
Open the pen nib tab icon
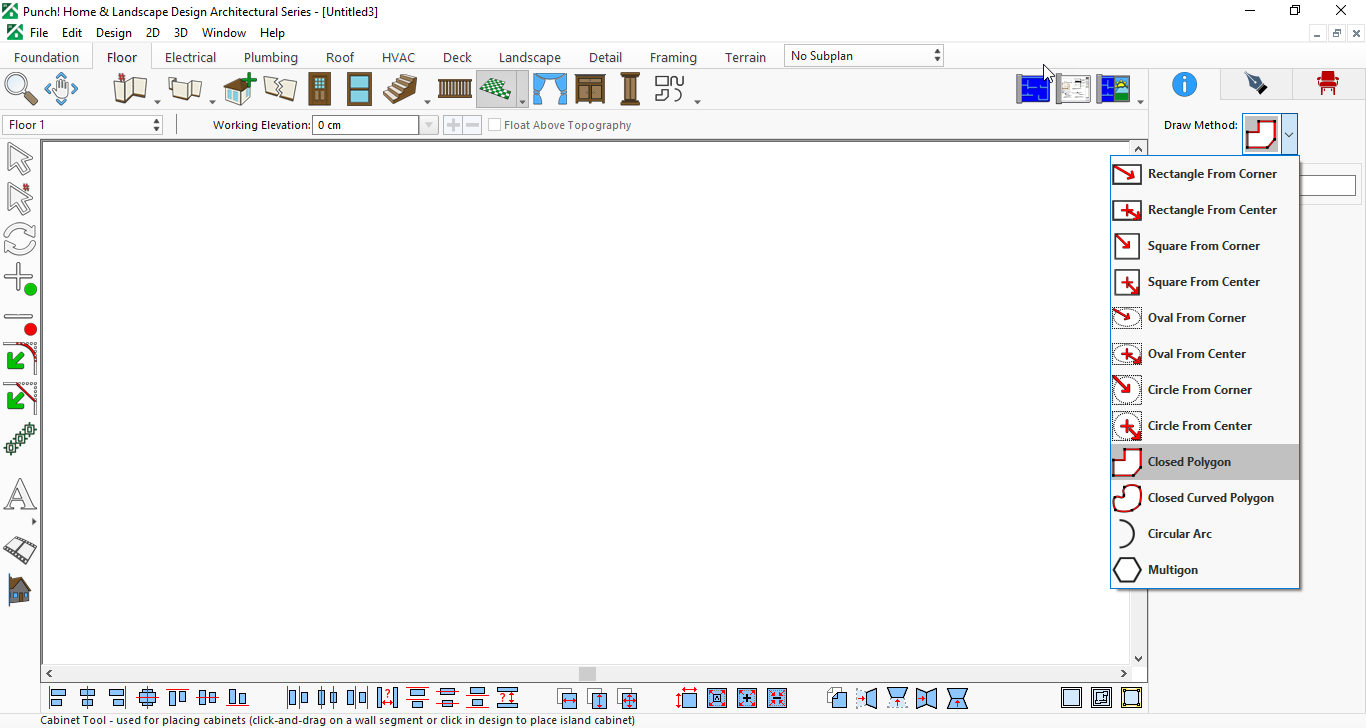(x=1255, y=84)
